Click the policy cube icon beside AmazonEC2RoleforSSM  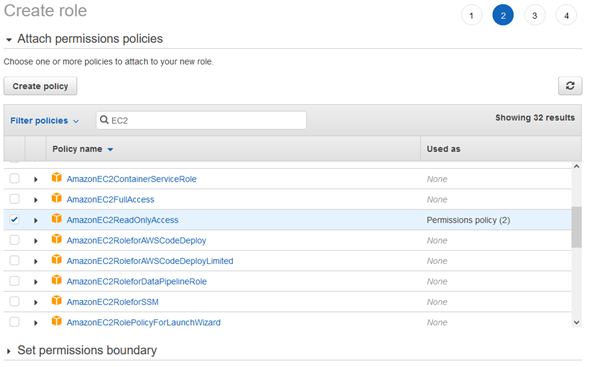tap(57, 300)
